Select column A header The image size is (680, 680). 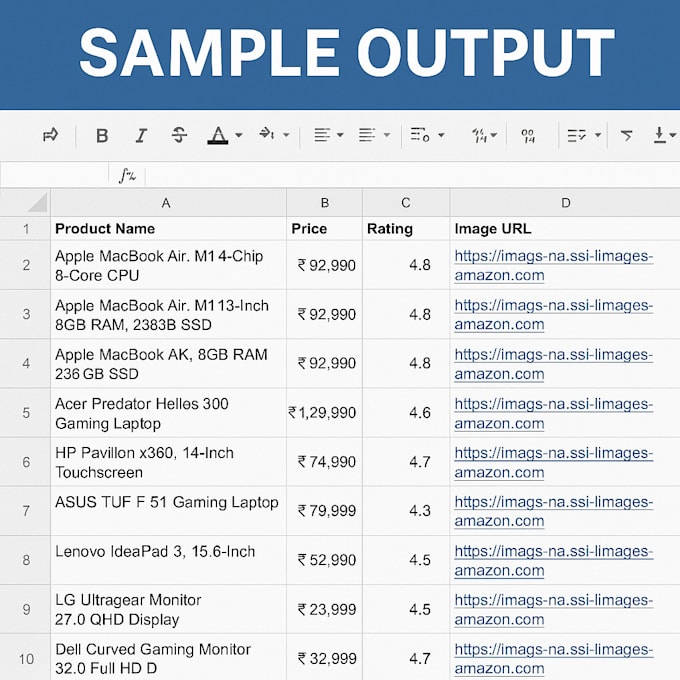pyautogui.click(x=168, y=203)
